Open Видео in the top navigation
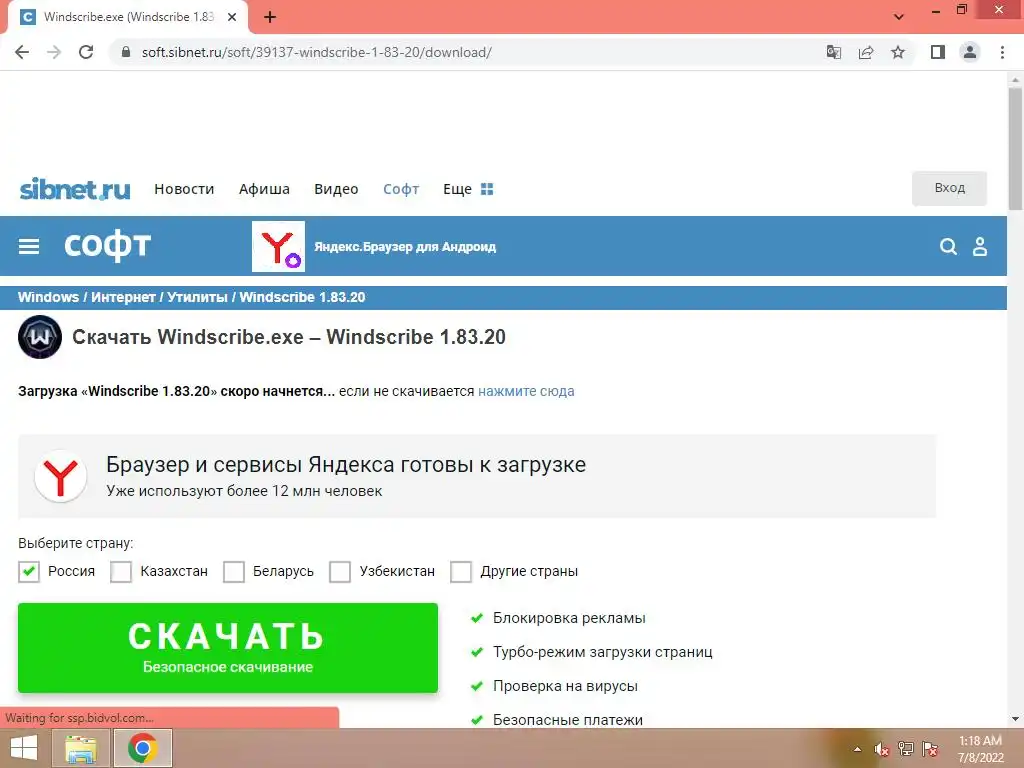The image size is (1024, 768). tap(336, 189)
